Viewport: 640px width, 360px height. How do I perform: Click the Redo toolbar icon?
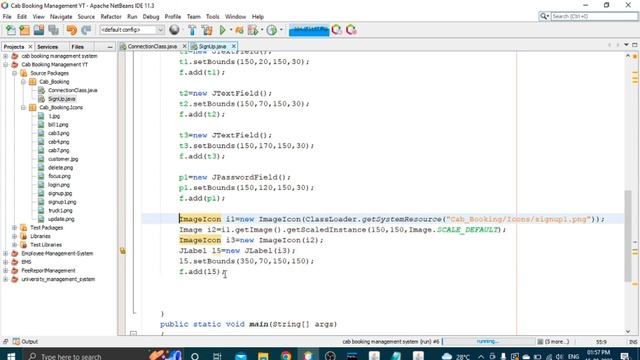pyautogui.click(x=86, y=30)
